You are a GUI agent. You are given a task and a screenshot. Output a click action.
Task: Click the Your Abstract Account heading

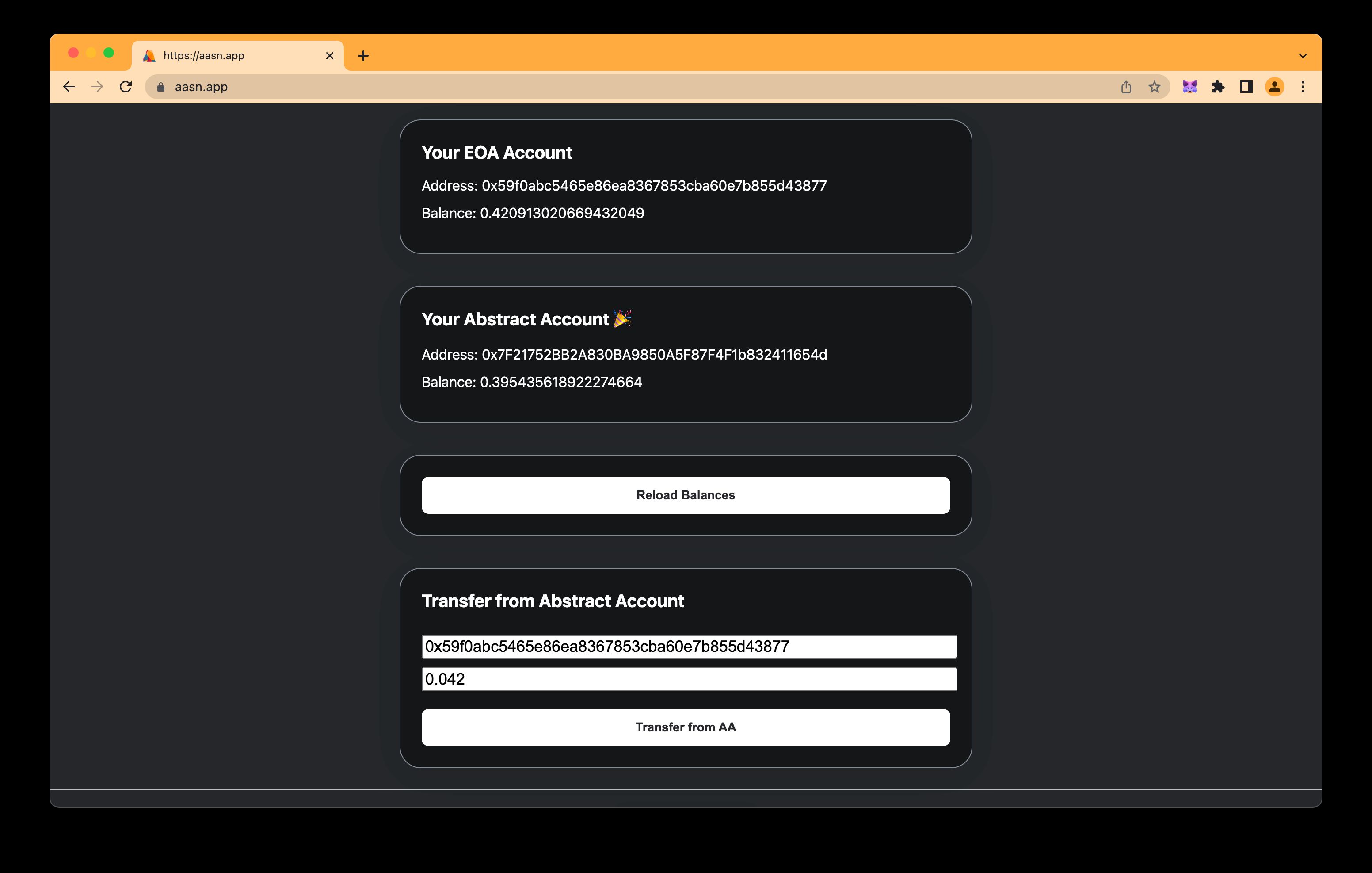526,319
